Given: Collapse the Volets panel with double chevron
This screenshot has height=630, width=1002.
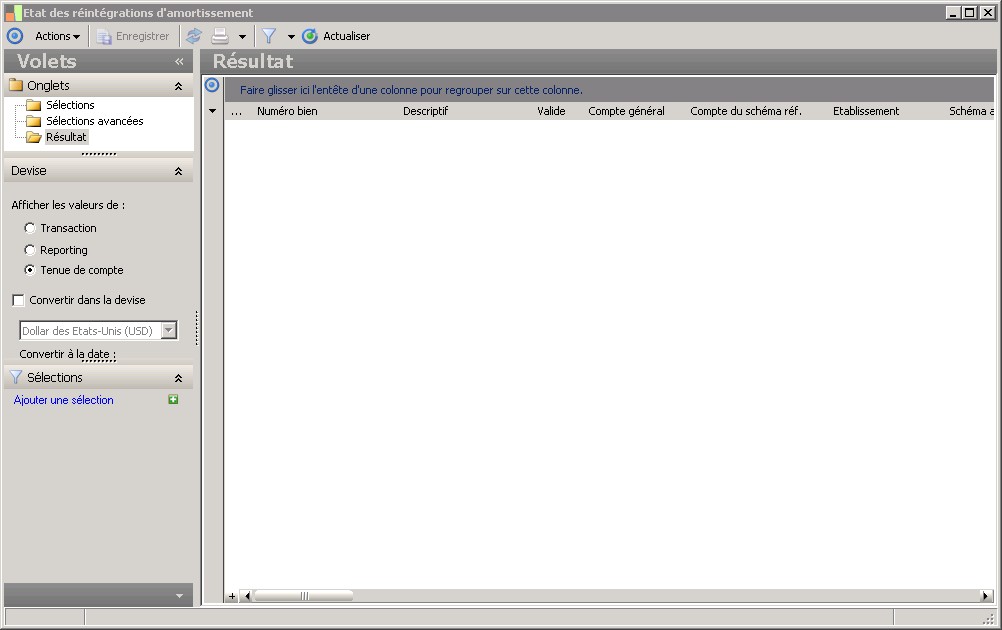Looking at the screenshot, I should tap(179, 61).
